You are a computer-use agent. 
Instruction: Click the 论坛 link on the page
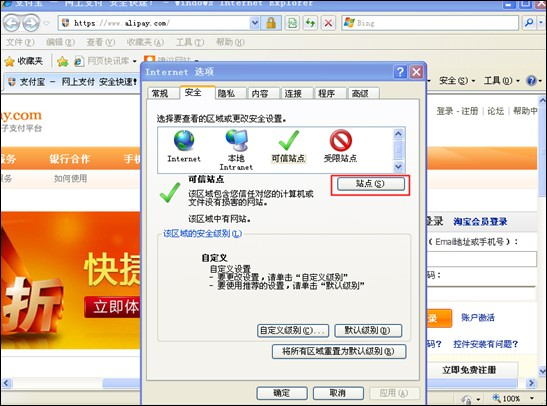[x=495, y=111]
